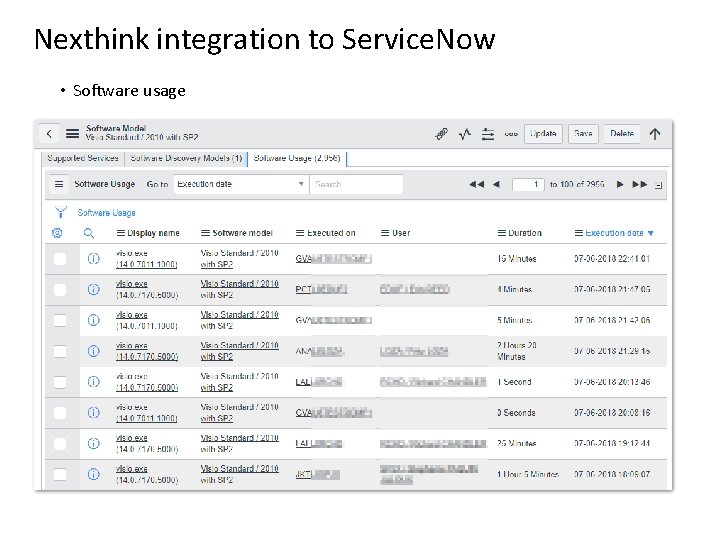Viewport: 720px width, 540px height.
Task: Open the info preview icon for the 0 Seconds row
Action: pos(94,412)
